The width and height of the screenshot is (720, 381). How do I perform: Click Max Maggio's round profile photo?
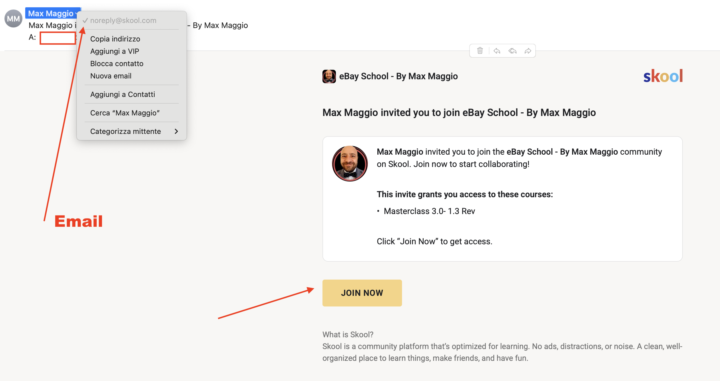(350, 163)
